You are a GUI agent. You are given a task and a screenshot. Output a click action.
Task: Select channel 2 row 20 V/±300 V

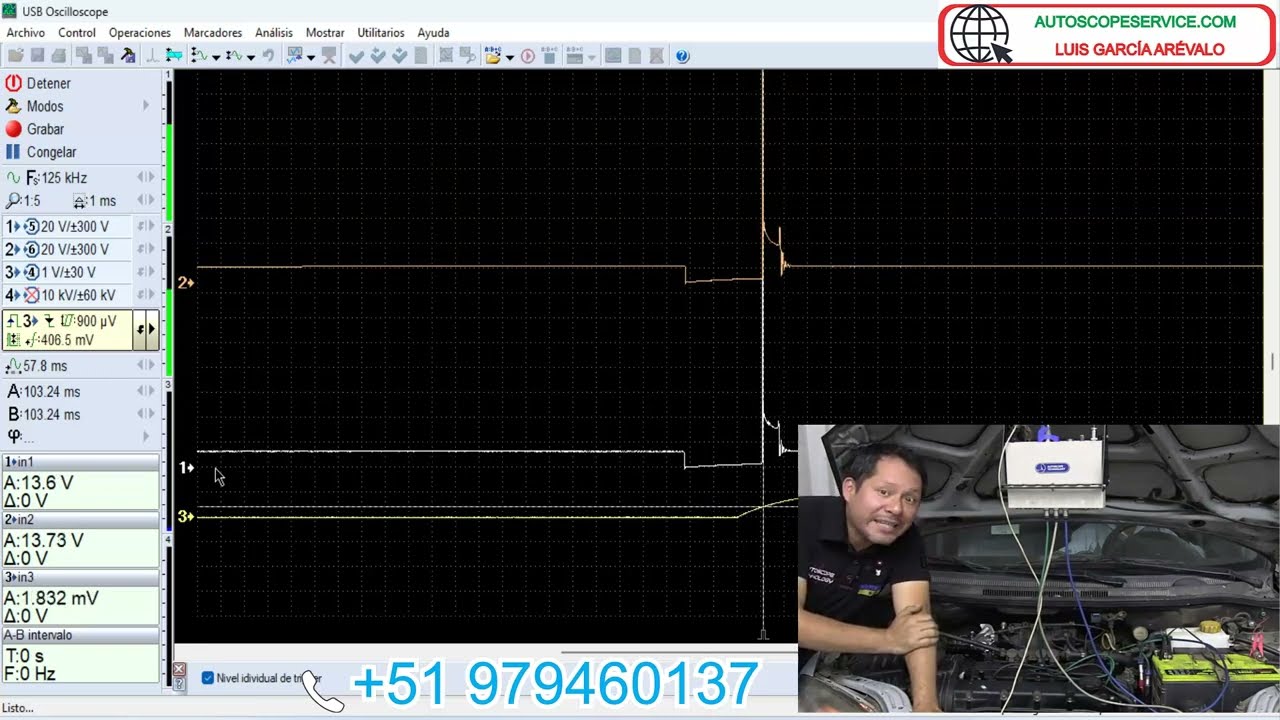point(67,249)
